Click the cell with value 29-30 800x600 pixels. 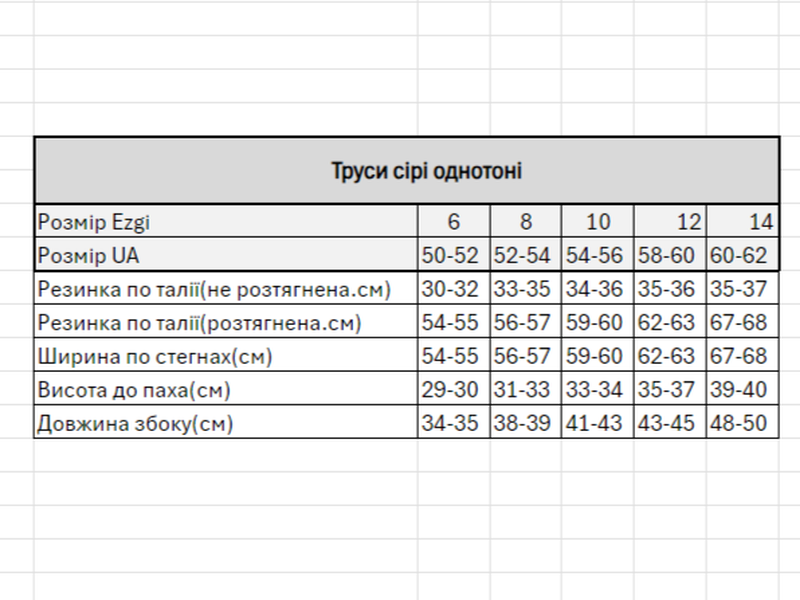click(454, 389)
